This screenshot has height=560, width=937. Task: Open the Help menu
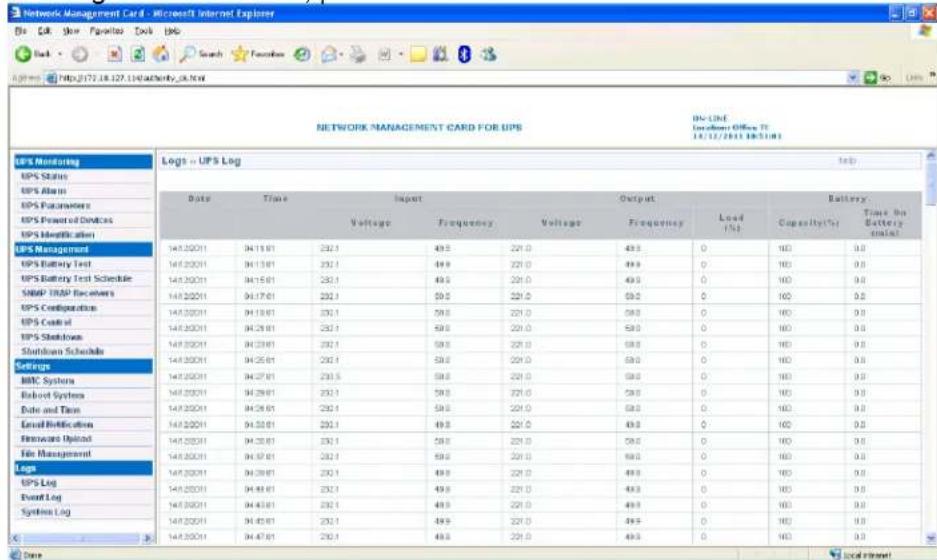[172, 30]
